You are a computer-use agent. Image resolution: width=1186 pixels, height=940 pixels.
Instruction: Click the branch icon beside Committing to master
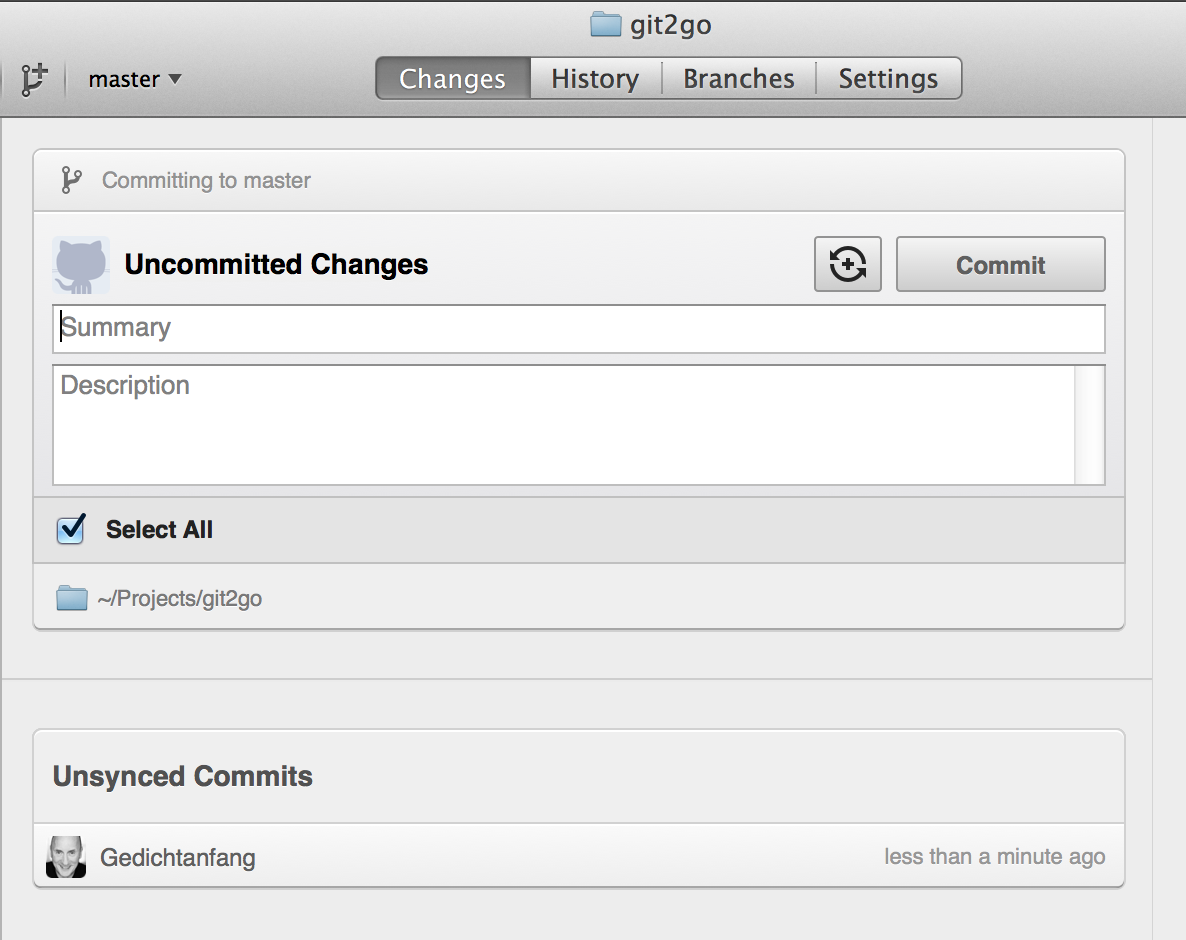(x=71, y=180)
